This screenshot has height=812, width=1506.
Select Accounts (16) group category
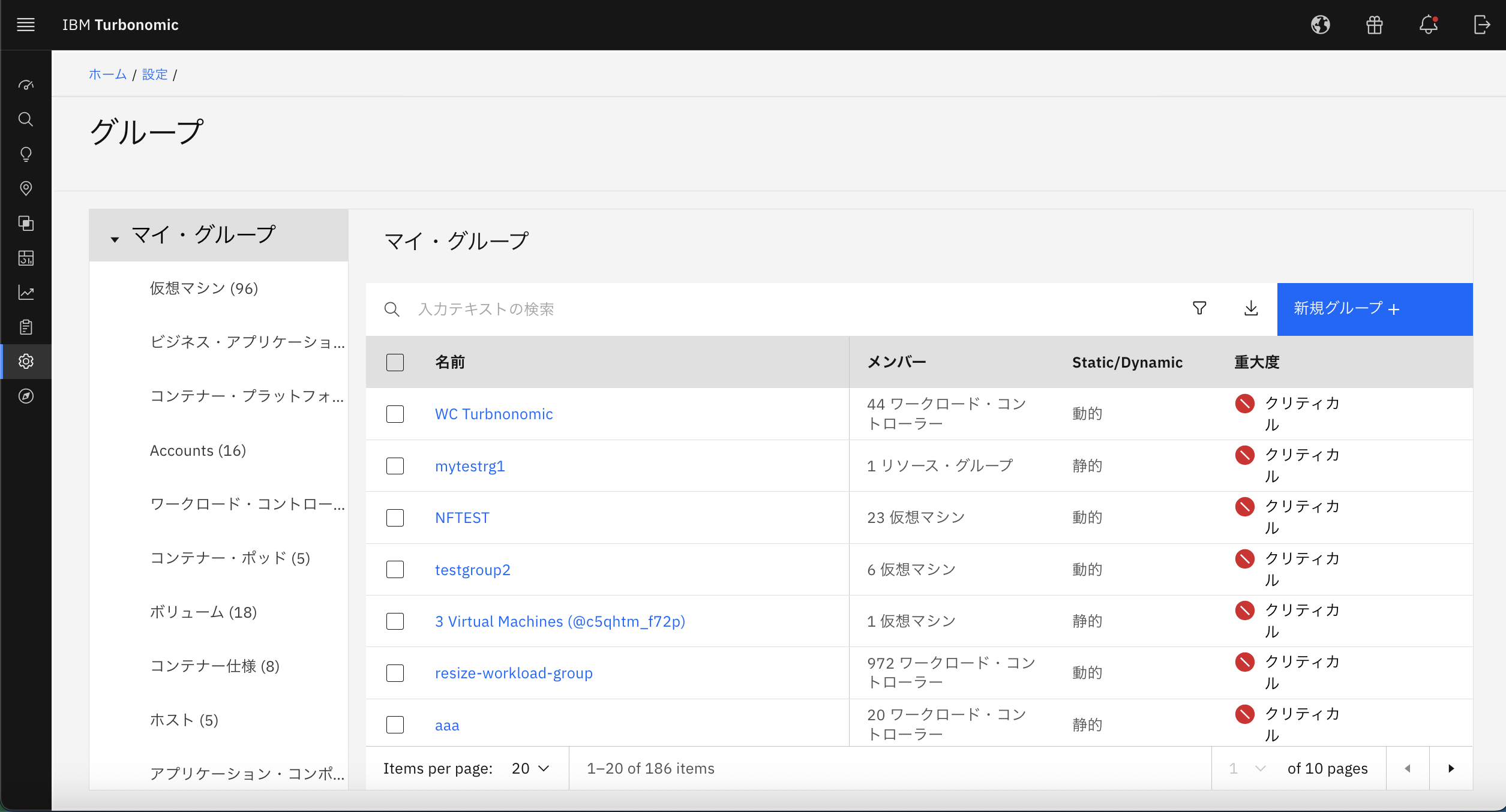198,450
